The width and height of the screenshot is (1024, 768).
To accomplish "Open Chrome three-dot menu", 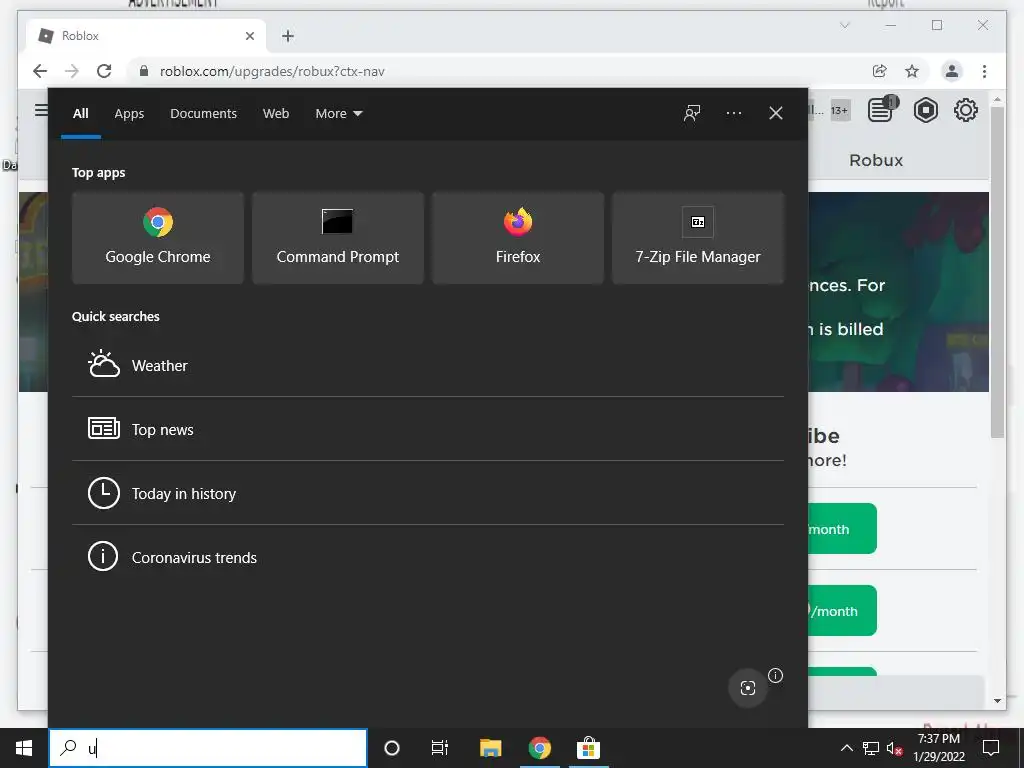I will (x=984, y=71).
